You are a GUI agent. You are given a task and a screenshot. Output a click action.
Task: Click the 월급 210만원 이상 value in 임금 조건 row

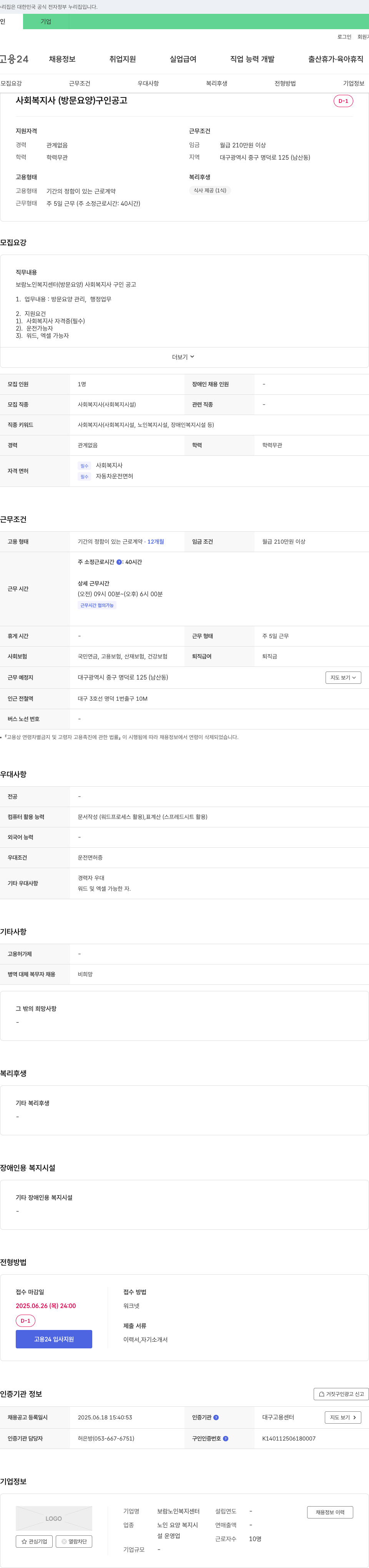tap(284, 542)
